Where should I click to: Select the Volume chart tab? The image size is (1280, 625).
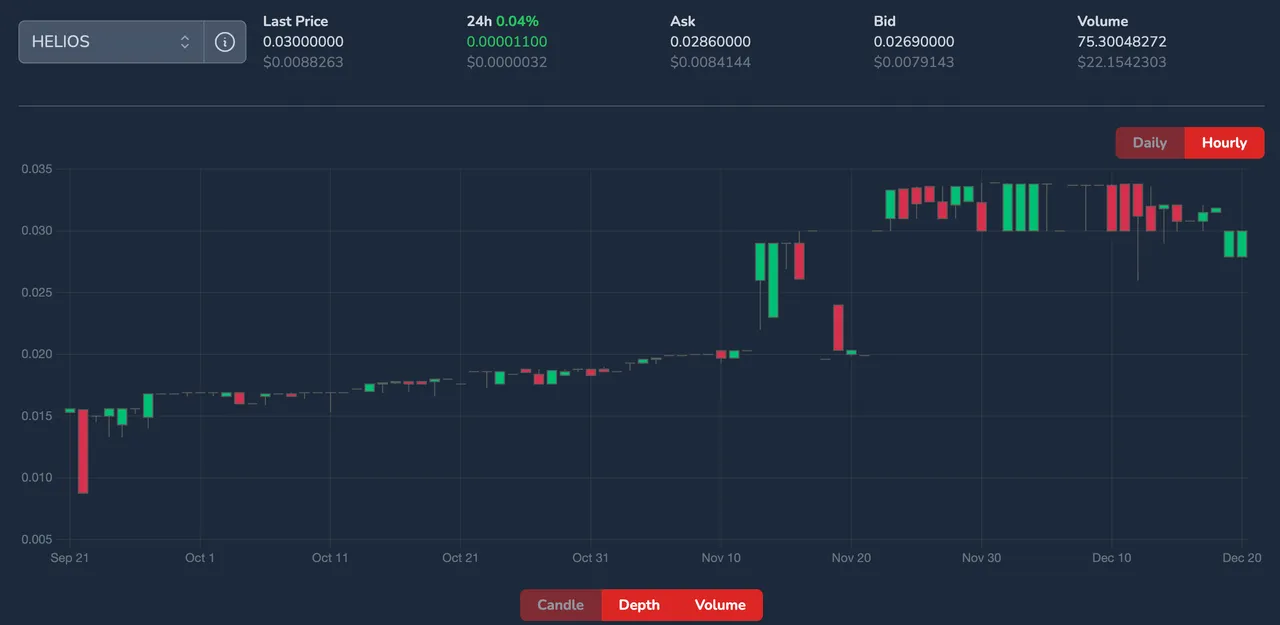click(x=720, y=605)
